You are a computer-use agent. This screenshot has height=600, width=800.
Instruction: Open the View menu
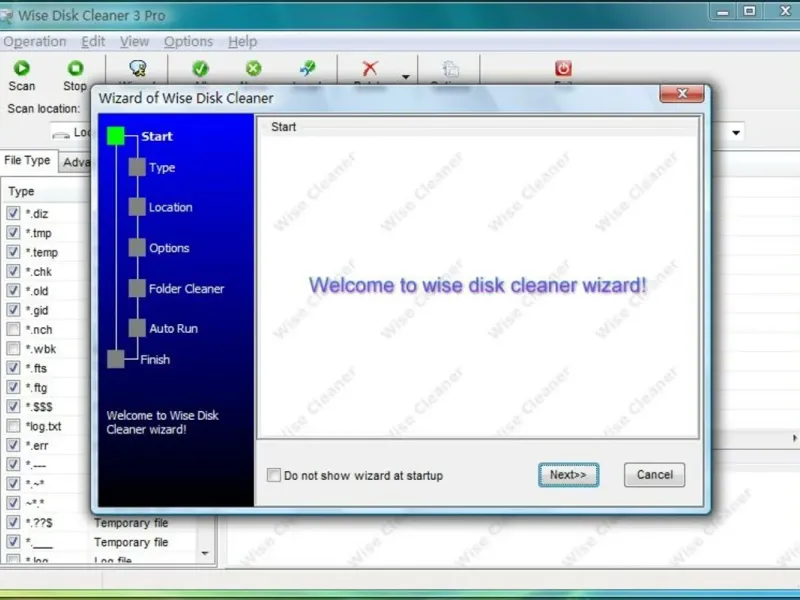pyautogui.click(x=134, y=42)
